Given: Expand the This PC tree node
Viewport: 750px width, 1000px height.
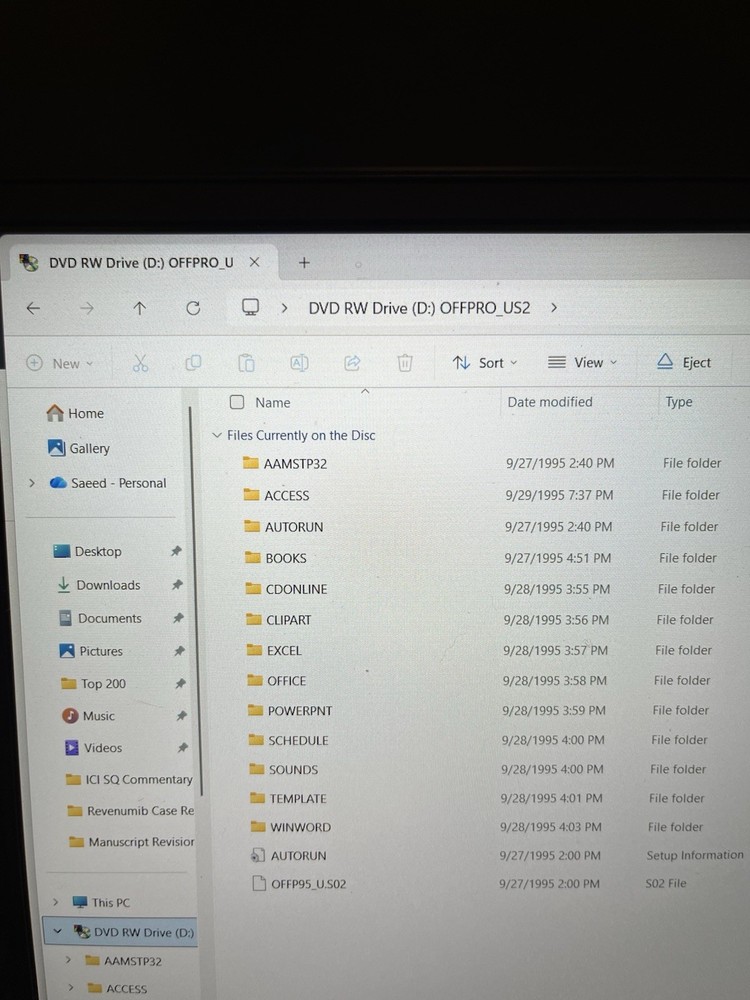Looking at the screenshot, I should [56, 902].
